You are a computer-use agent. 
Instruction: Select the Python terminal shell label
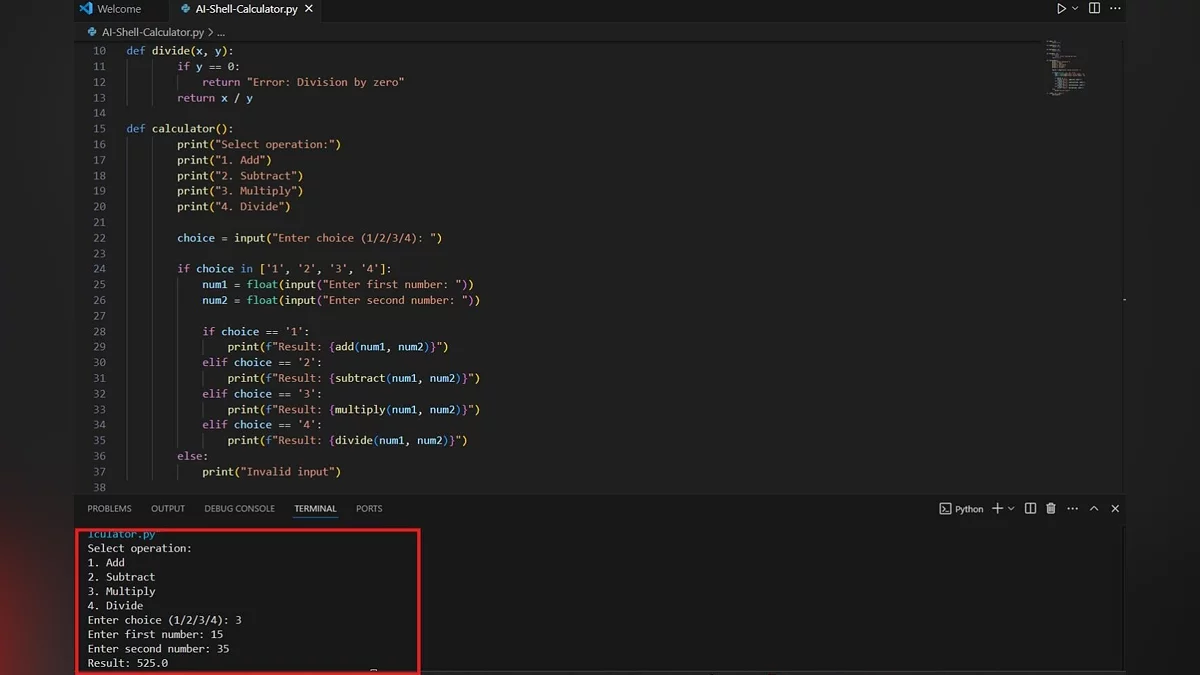tap(961, 509)
